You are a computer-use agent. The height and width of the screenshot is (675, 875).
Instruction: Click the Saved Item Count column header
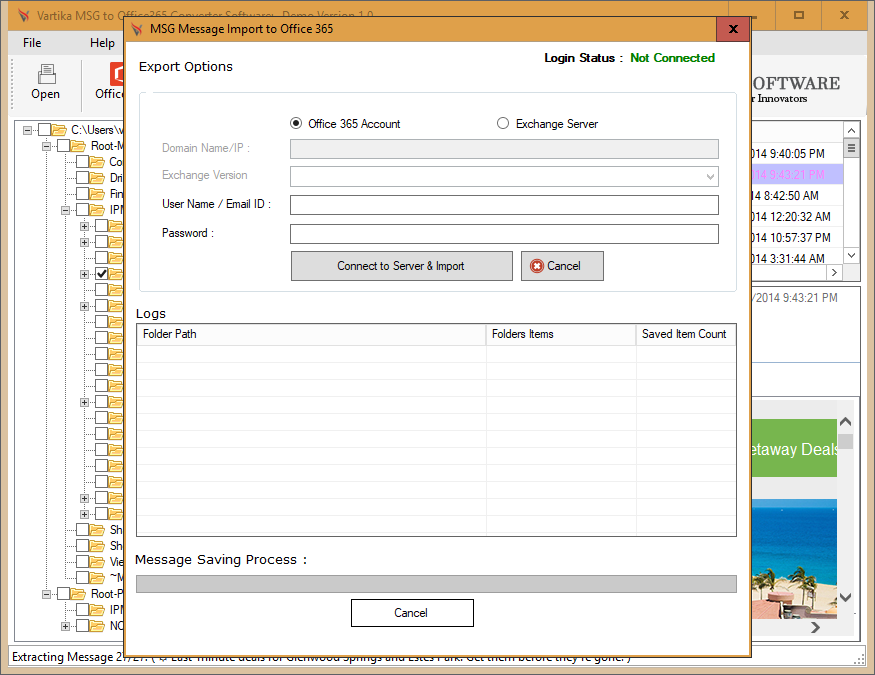coord(686,334)
